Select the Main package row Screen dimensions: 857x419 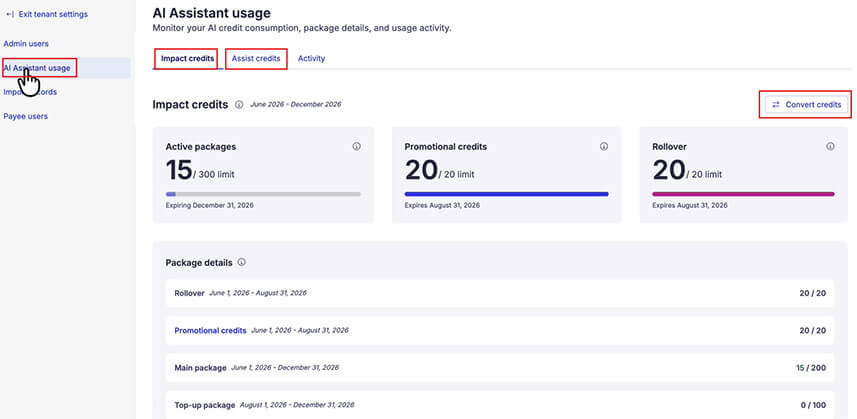pyautogui.click(x=500, y=368)
